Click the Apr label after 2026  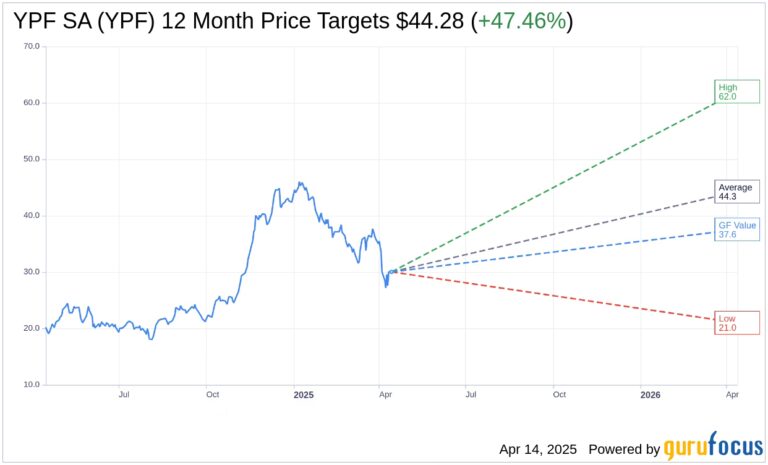point(731,396)
